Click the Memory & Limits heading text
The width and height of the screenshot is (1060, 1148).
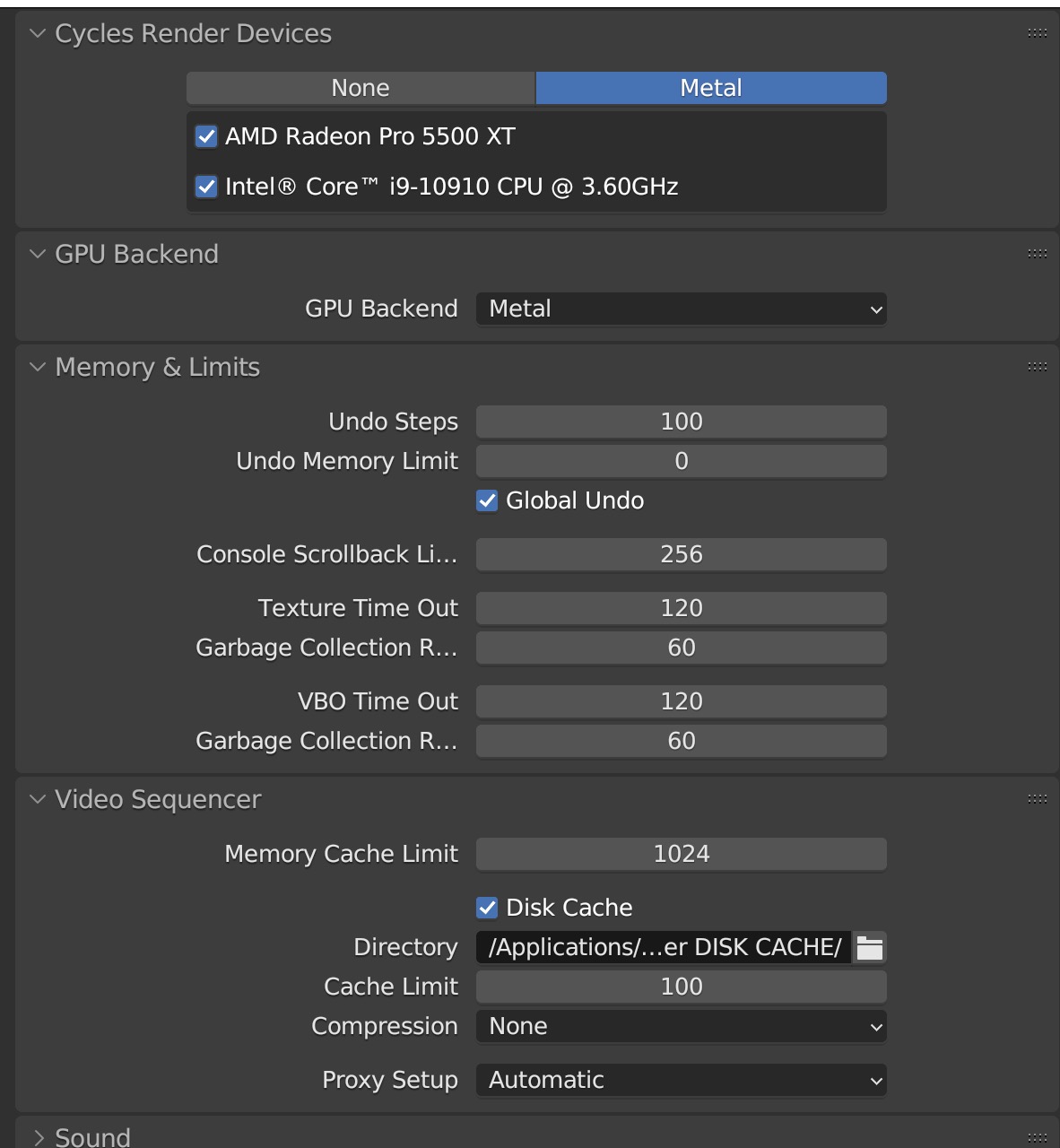coord(158,367)
